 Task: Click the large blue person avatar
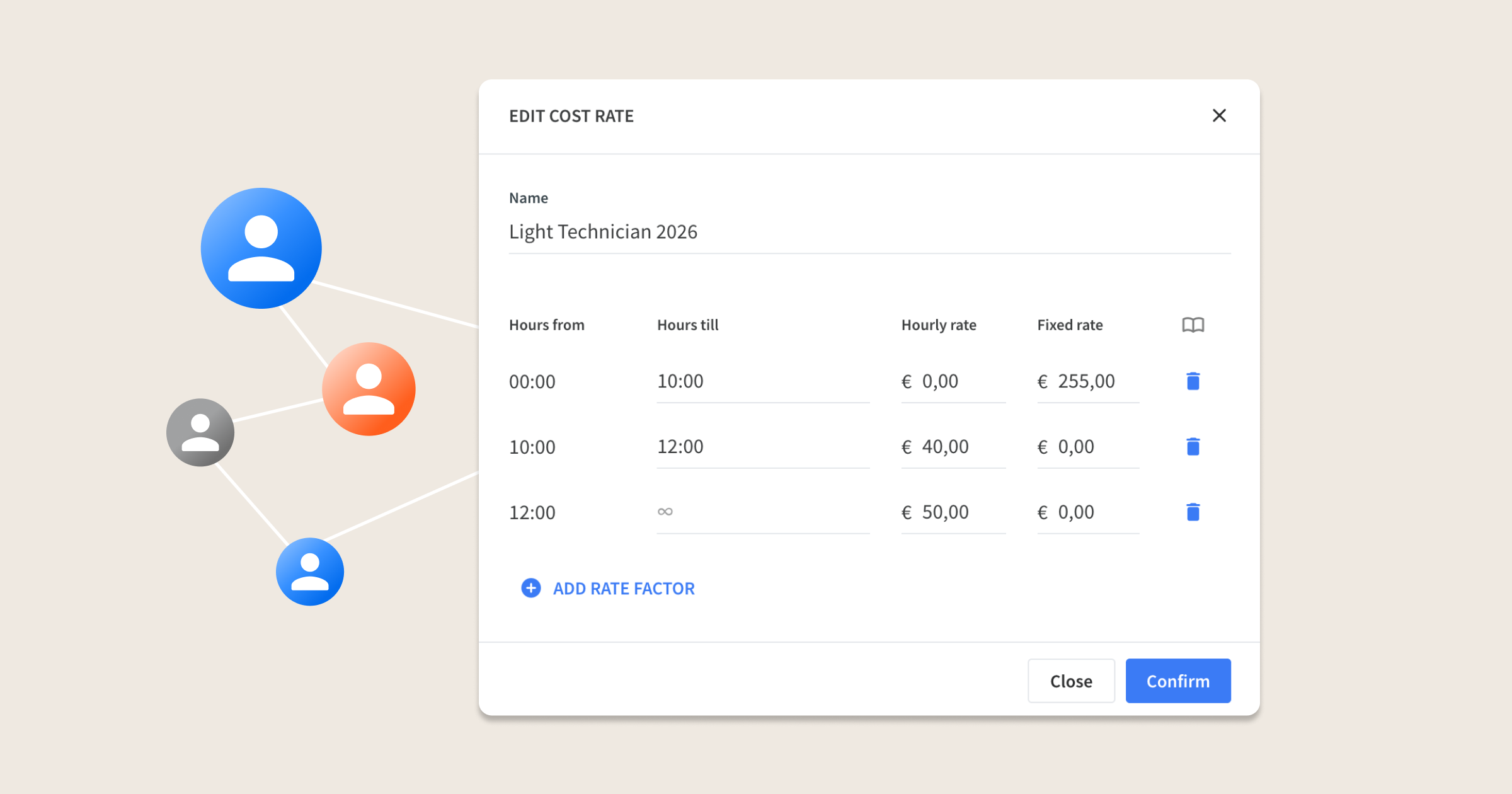pyautogui.click(x=261, y=248)
